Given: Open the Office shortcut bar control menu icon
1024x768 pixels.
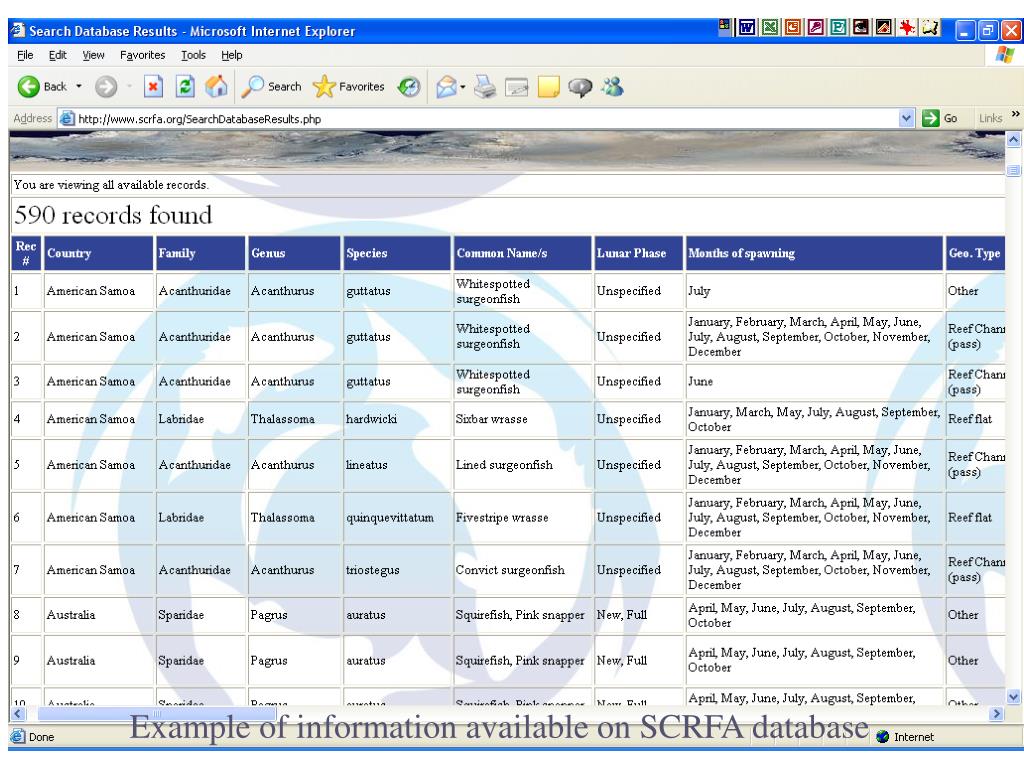Looking at the screenshot, I should [724, 26].
